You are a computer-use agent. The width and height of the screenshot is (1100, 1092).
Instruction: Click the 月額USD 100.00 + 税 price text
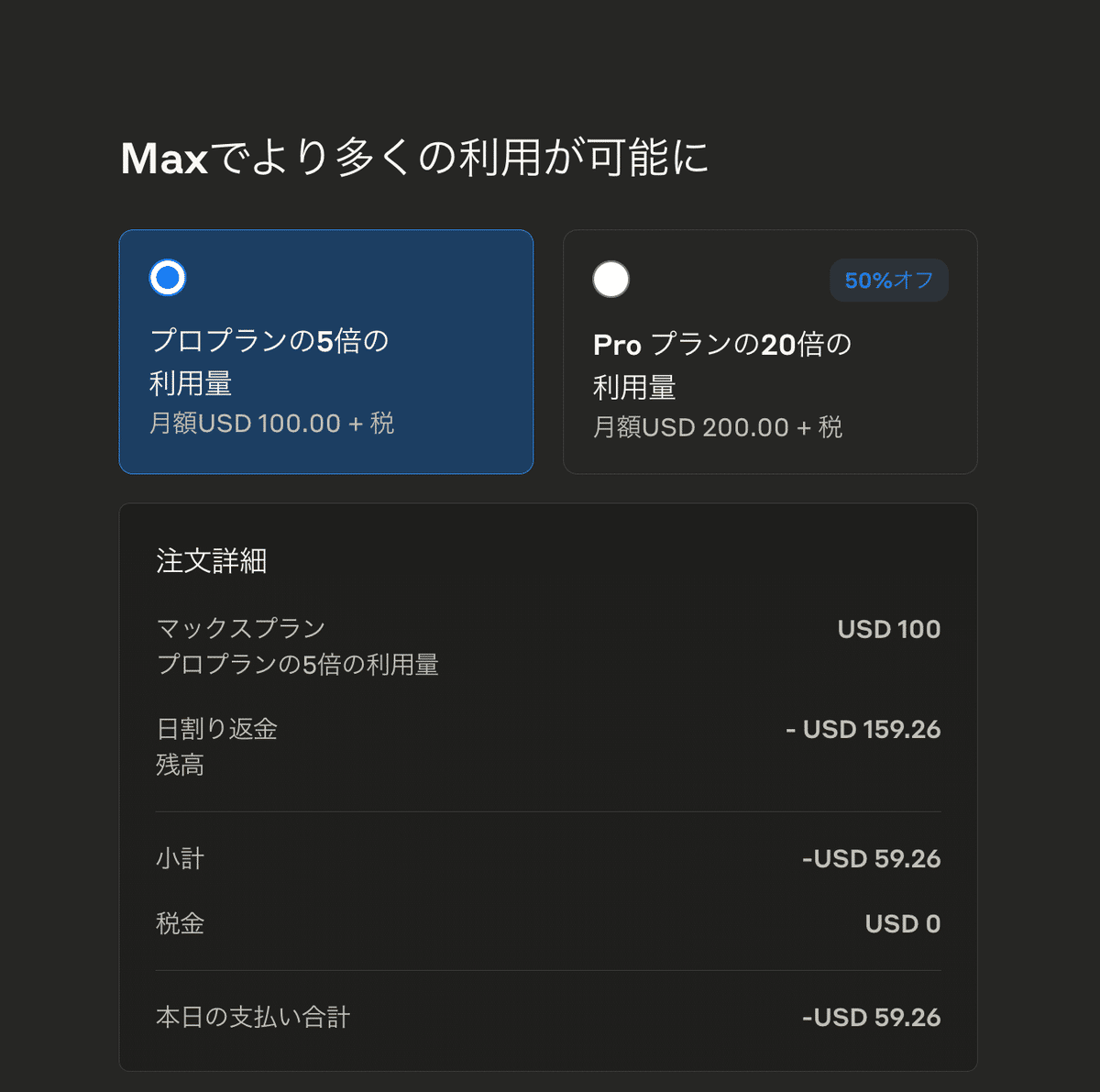272,424
